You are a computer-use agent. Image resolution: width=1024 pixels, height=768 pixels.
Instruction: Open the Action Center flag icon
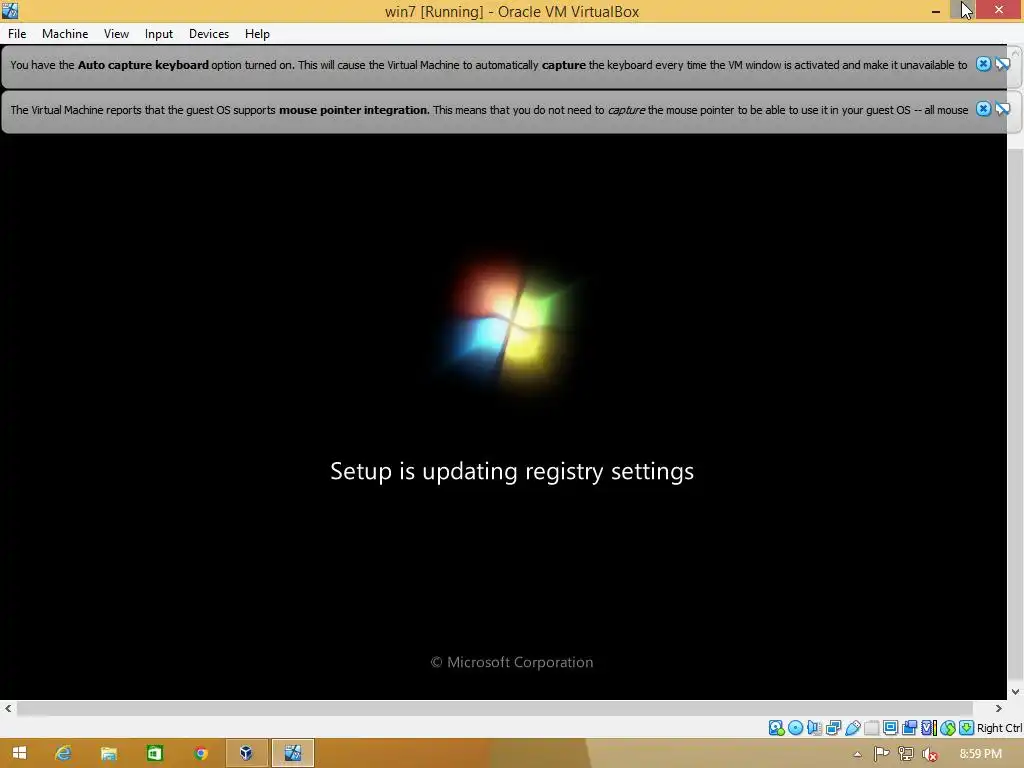tap(881, 754)
